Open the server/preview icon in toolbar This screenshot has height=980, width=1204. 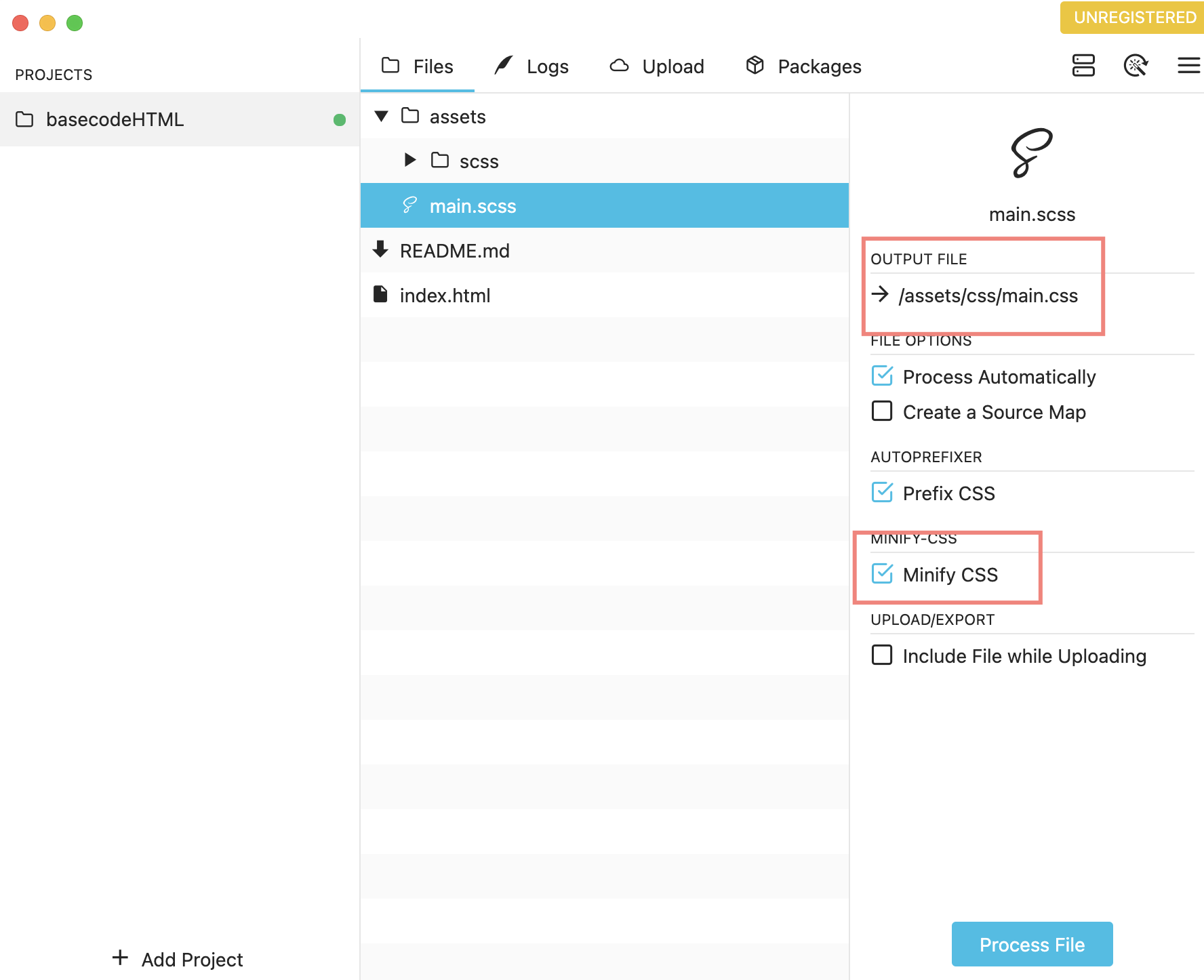click(1083, 66)
